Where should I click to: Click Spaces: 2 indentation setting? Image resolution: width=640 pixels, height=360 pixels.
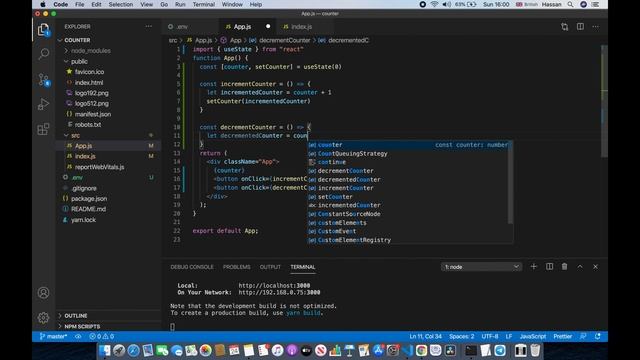462,336
